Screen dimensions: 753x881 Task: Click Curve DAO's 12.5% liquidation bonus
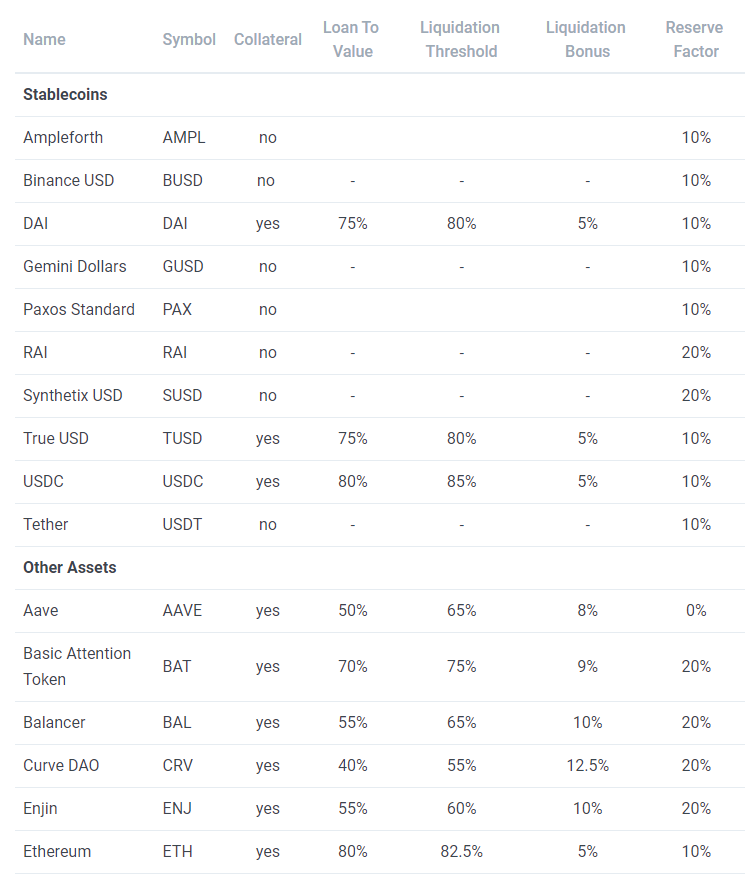(x=587, y=765)
